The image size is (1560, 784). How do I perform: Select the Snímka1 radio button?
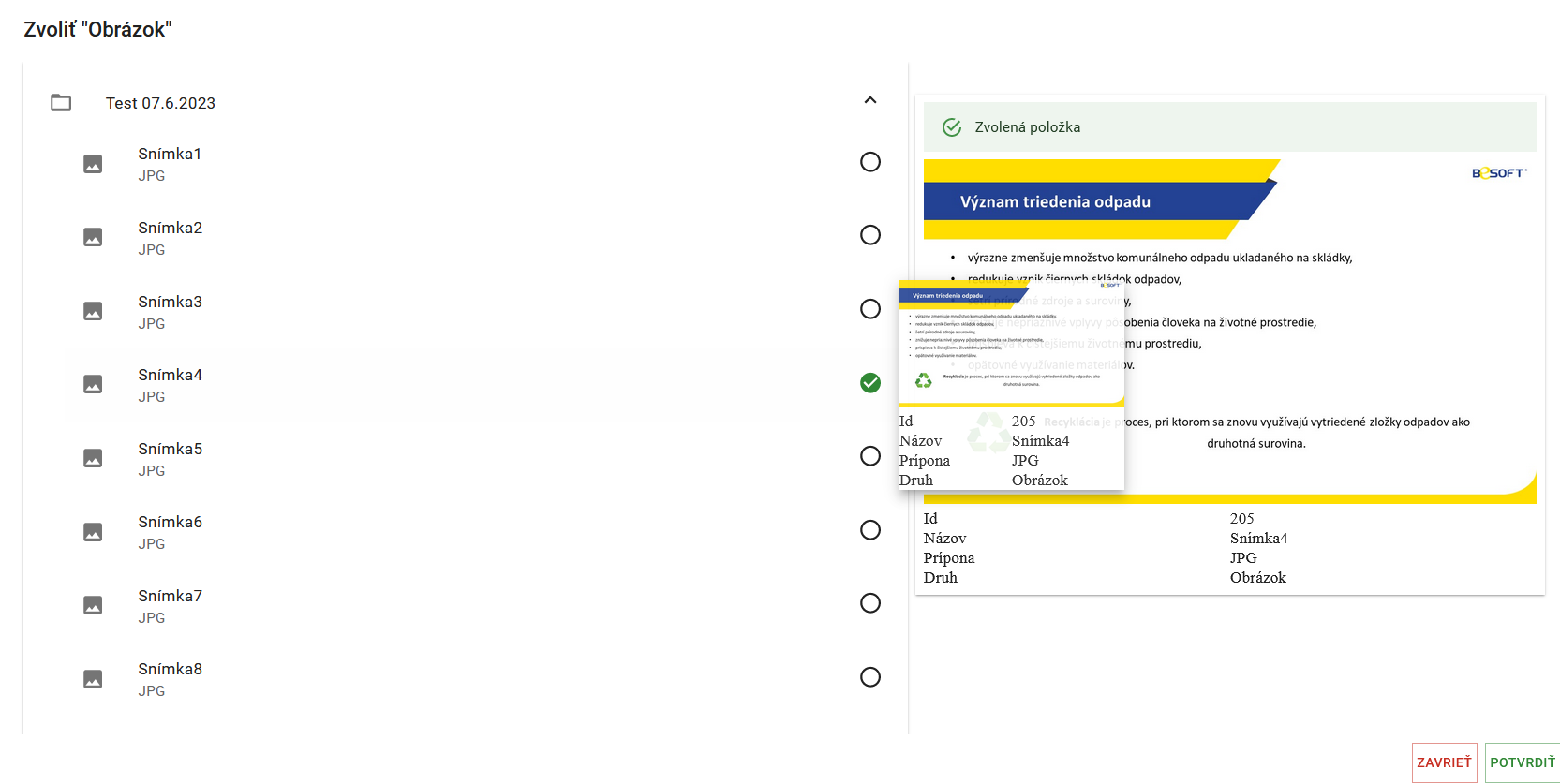pos(870,162)
